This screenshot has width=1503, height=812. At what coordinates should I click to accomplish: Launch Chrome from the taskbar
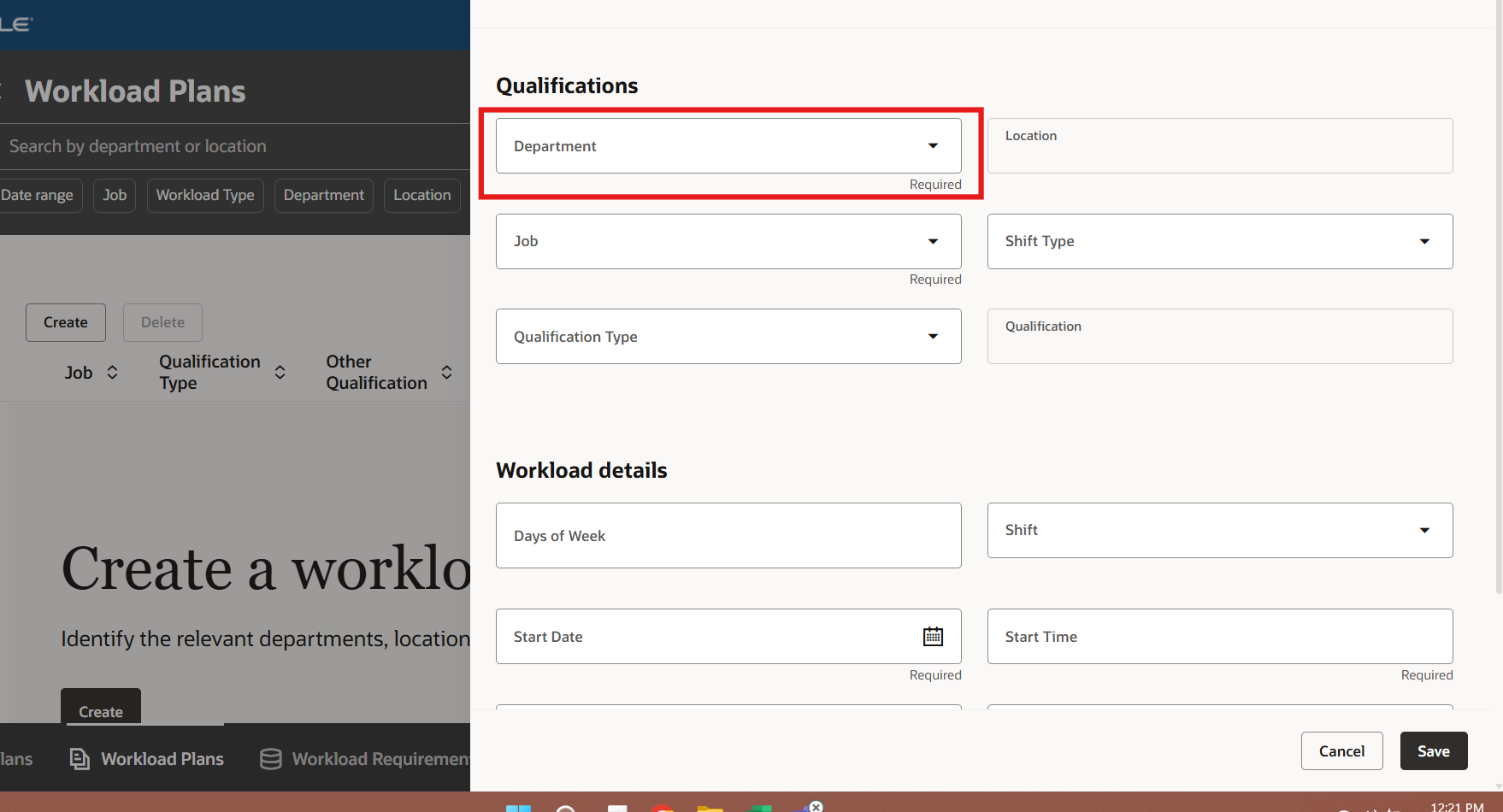663,807
